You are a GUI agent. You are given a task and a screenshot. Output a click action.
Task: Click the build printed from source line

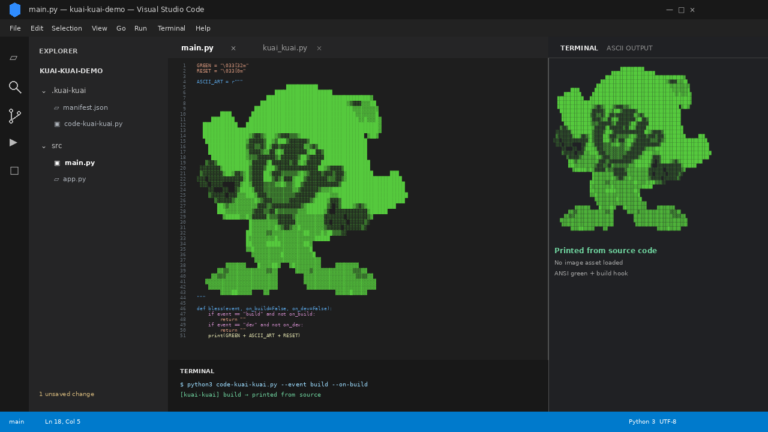tap(250, 395)
